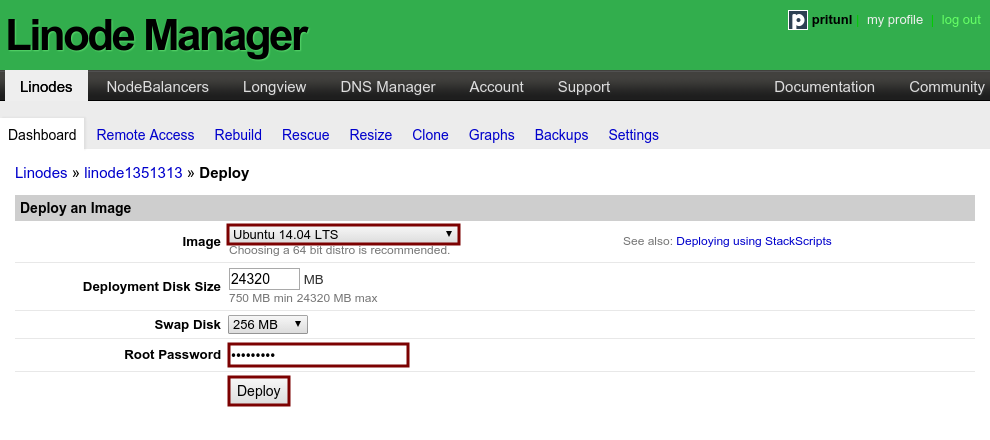This screenshot has width=990, height=440.
Task: Click the 'Deploy' breadcrumb text
Action: (224, 173)
